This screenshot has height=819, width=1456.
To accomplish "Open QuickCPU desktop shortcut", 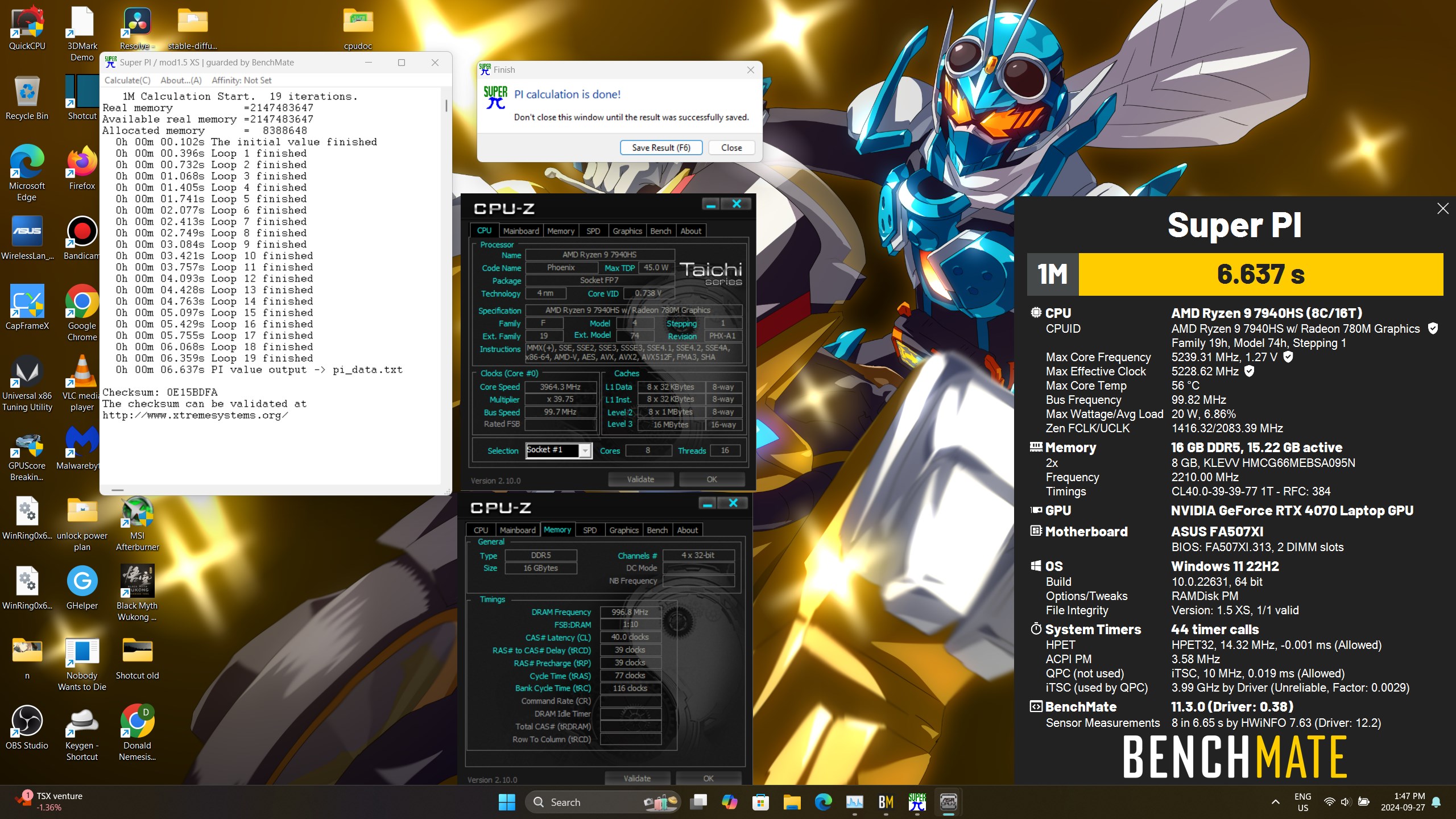I will tap(27, 27).
